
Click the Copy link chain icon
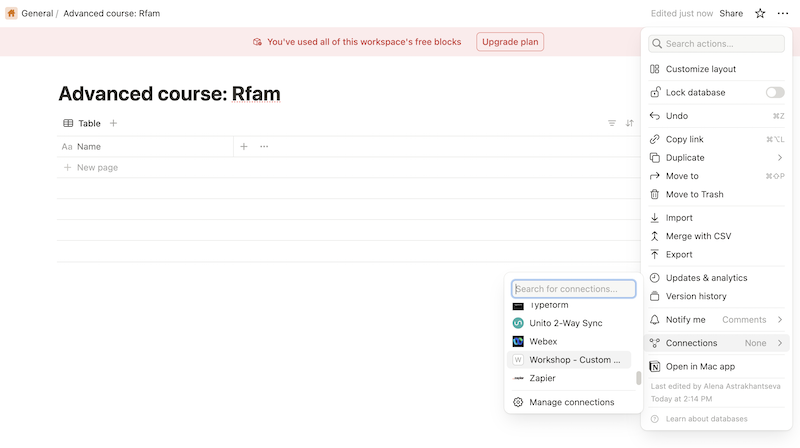[x=655, y=139]
